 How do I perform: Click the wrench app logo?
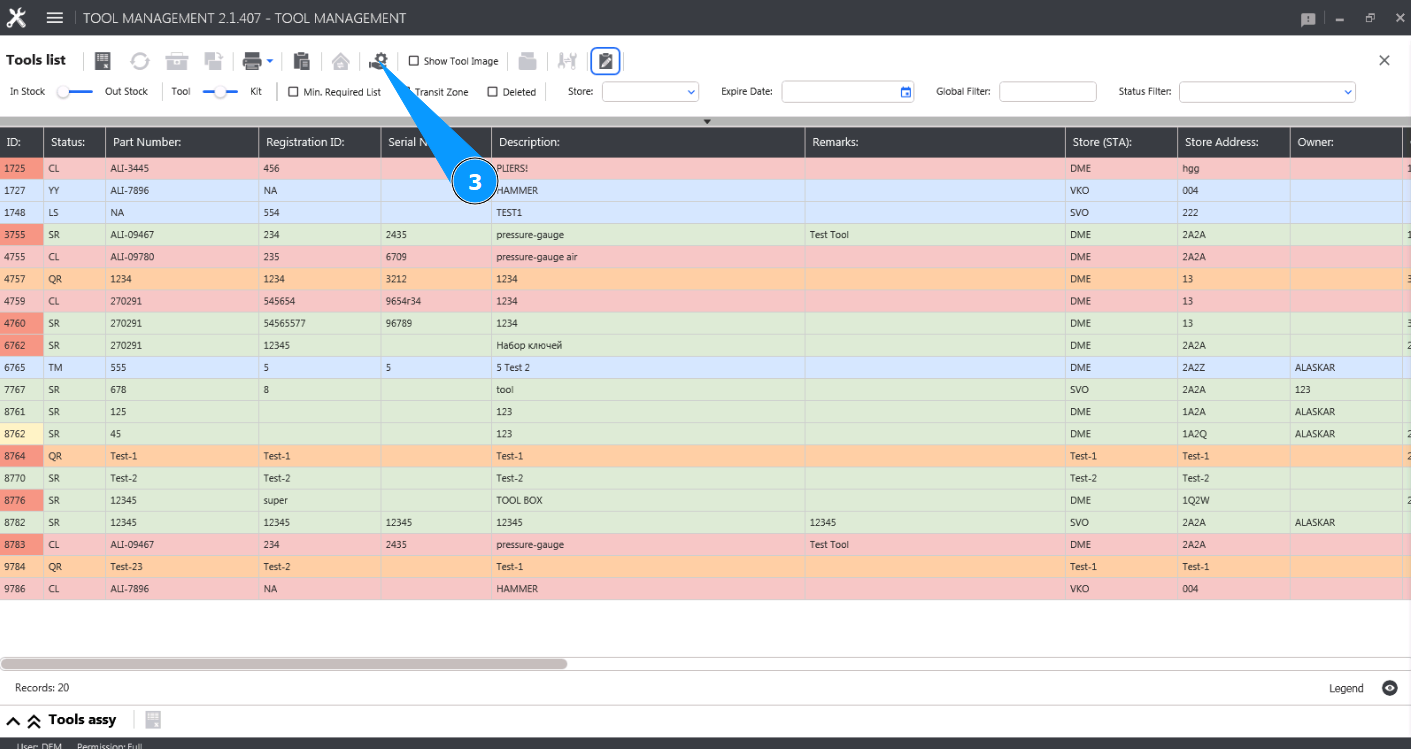coord(16,18)
